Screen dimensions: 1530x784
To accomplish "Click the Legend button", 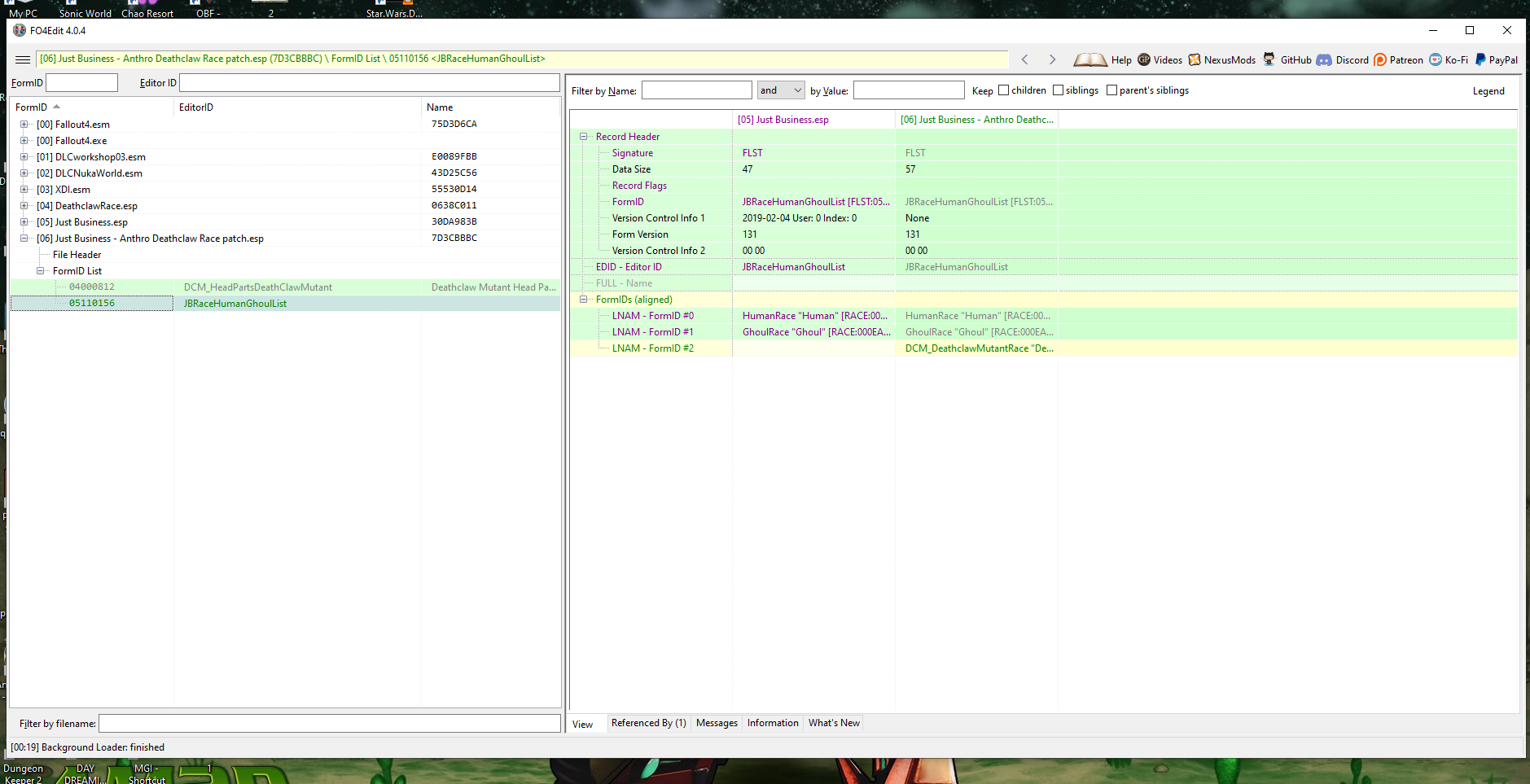I will click(x=1488, y=91).
